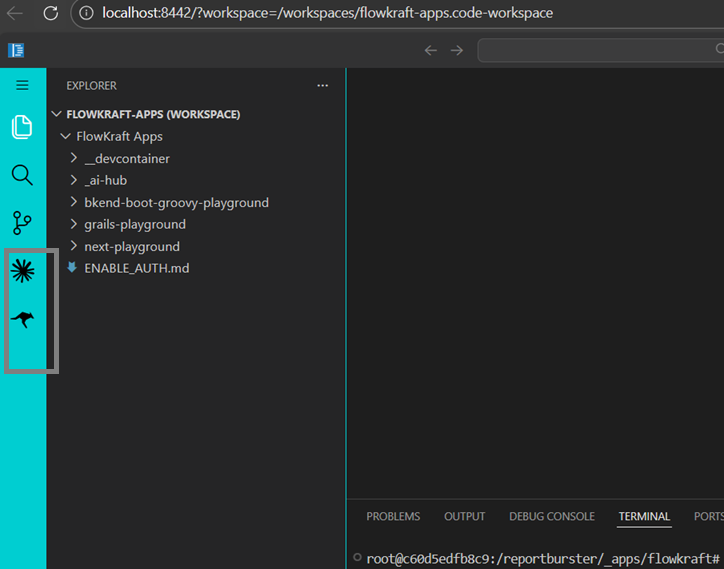
Task: Expand the _ai-hub folder
Action: pyautogui.click(x=73, y=180)
